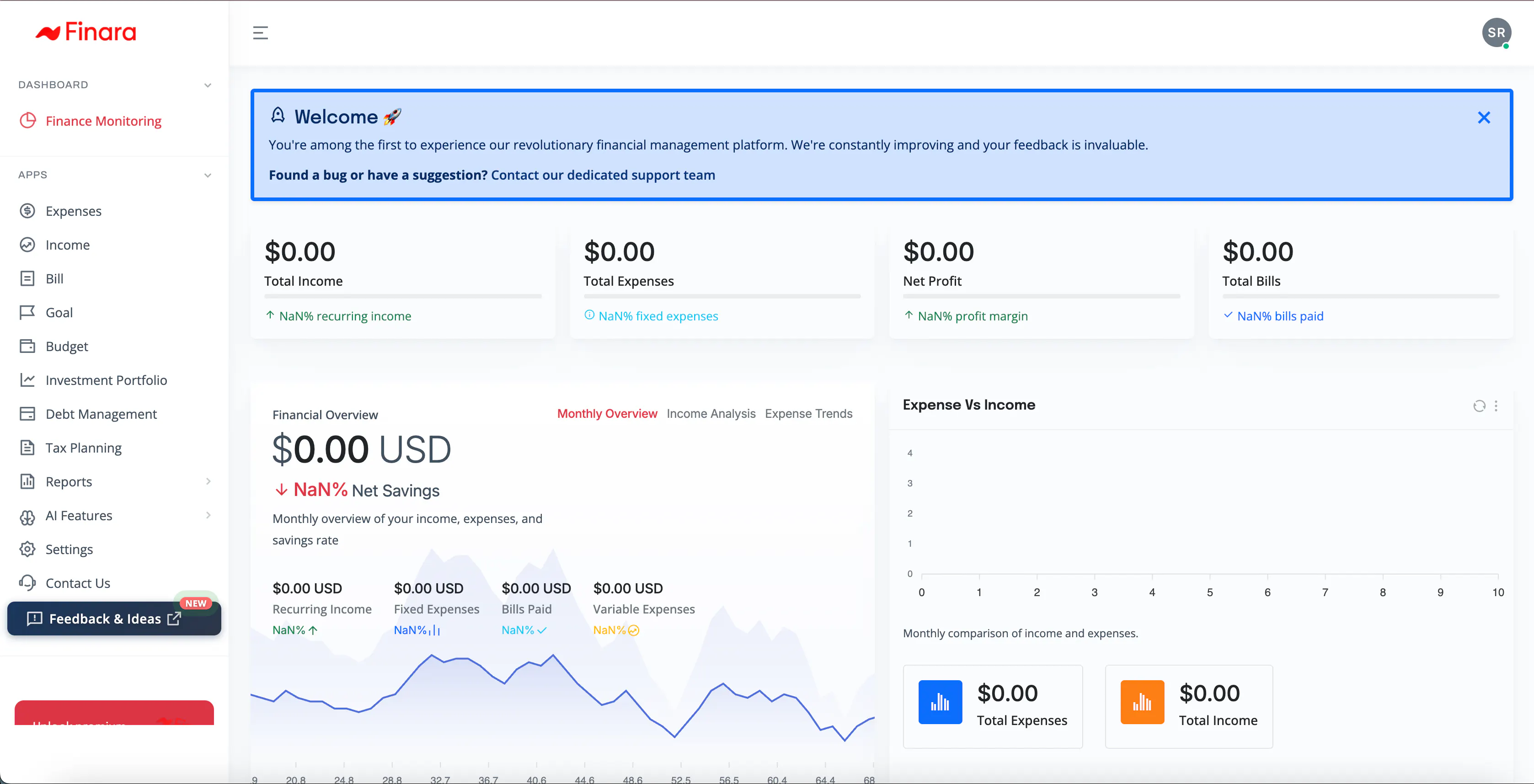1534x784 pixels.
Task: Click the Reports bar-chart icon
Action: [27, 481]
